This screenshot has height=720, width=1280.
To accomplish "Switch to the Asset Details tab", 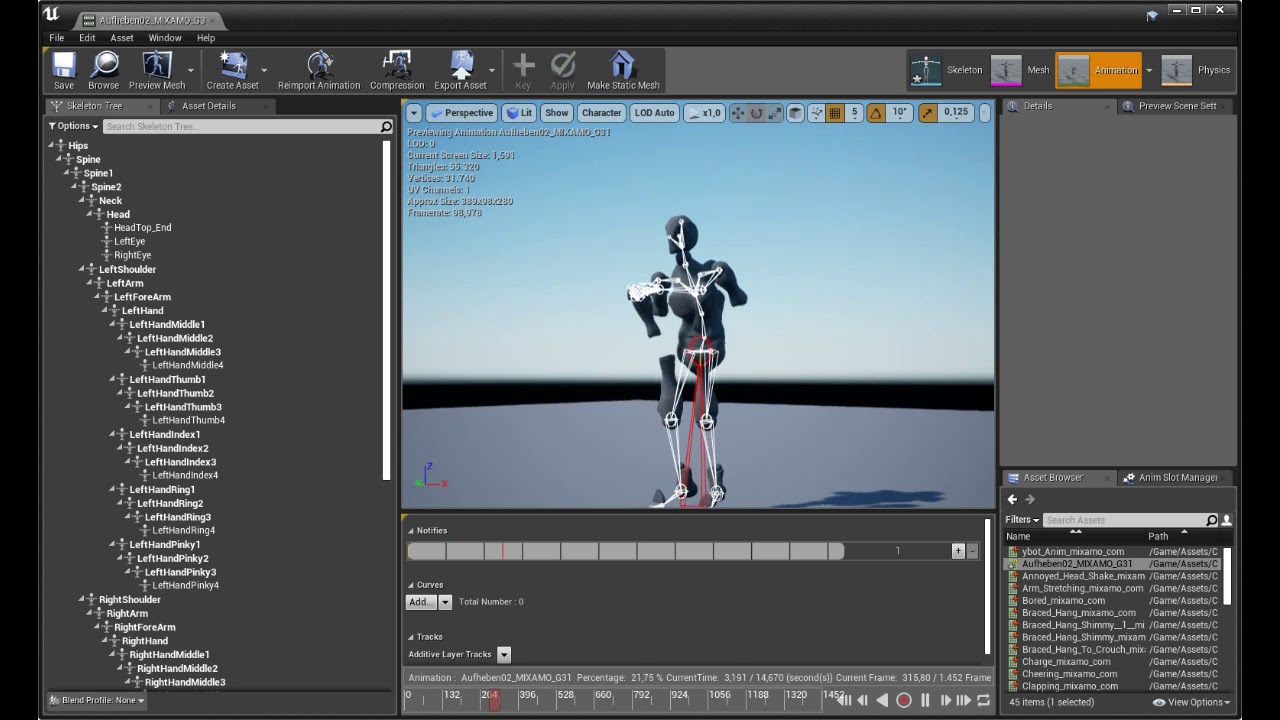I will click(x=208, y=106).
